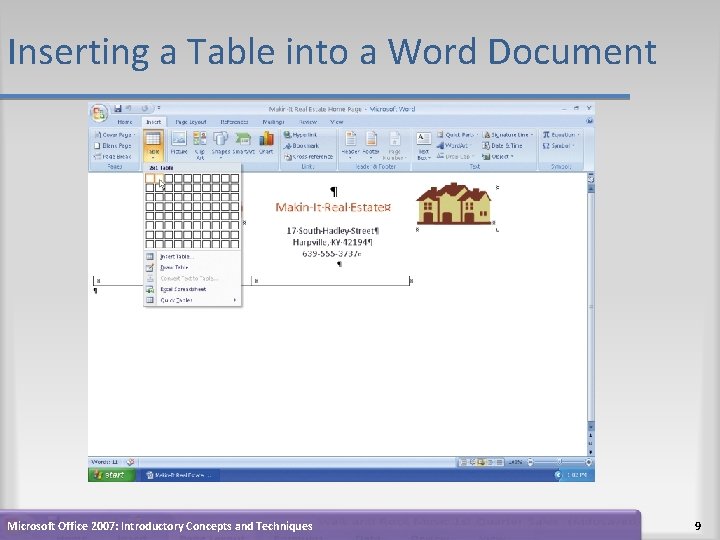The width and height of the screenshot is (720, 540).
Task: Click the vertical scrollbar in Word
Action: click(591, 308)
